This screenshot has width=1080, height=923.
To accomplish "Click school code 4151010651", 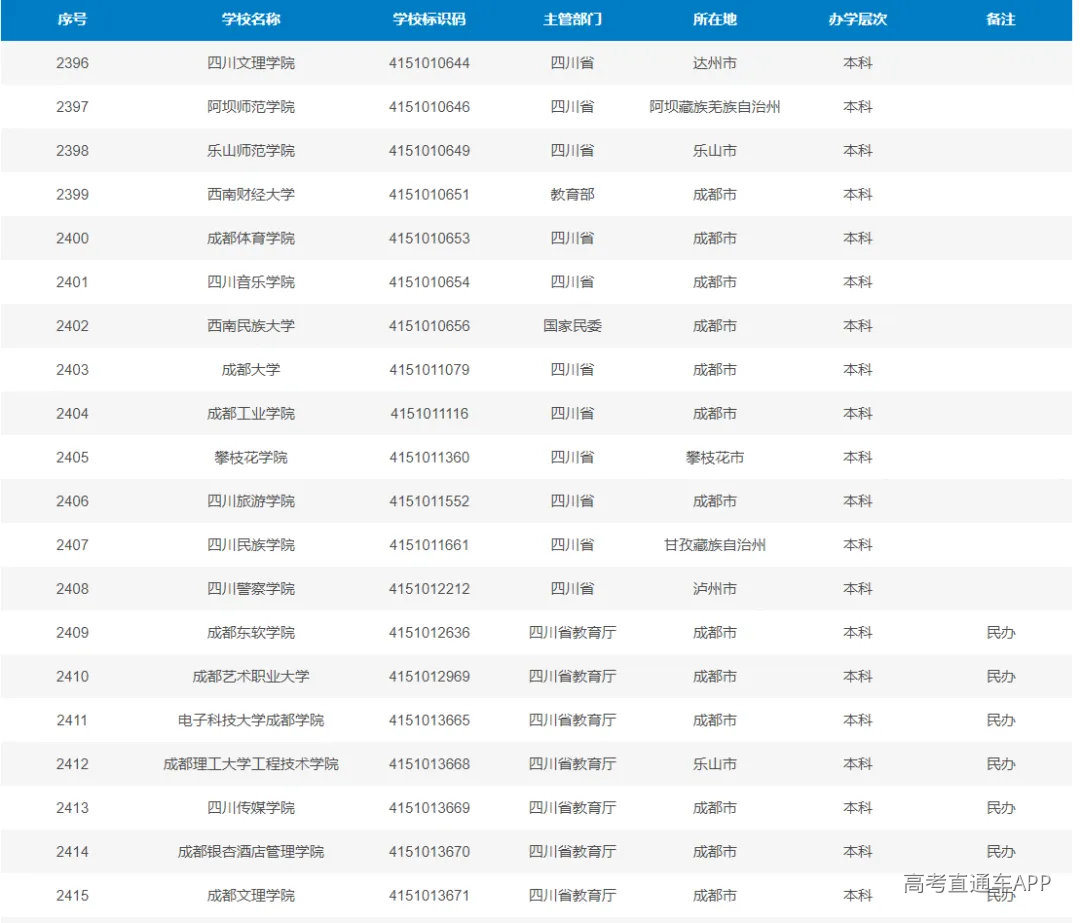I will pos(429,194).
